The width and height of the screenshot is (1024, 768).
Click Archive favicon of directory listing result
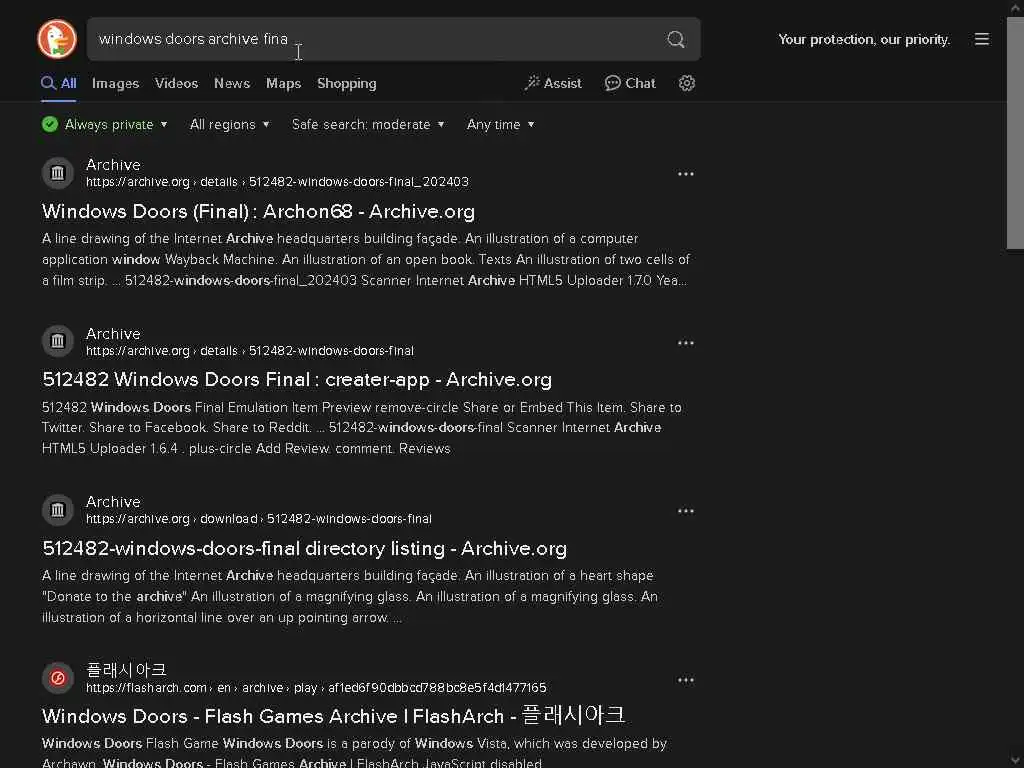(x=57, y=509)
